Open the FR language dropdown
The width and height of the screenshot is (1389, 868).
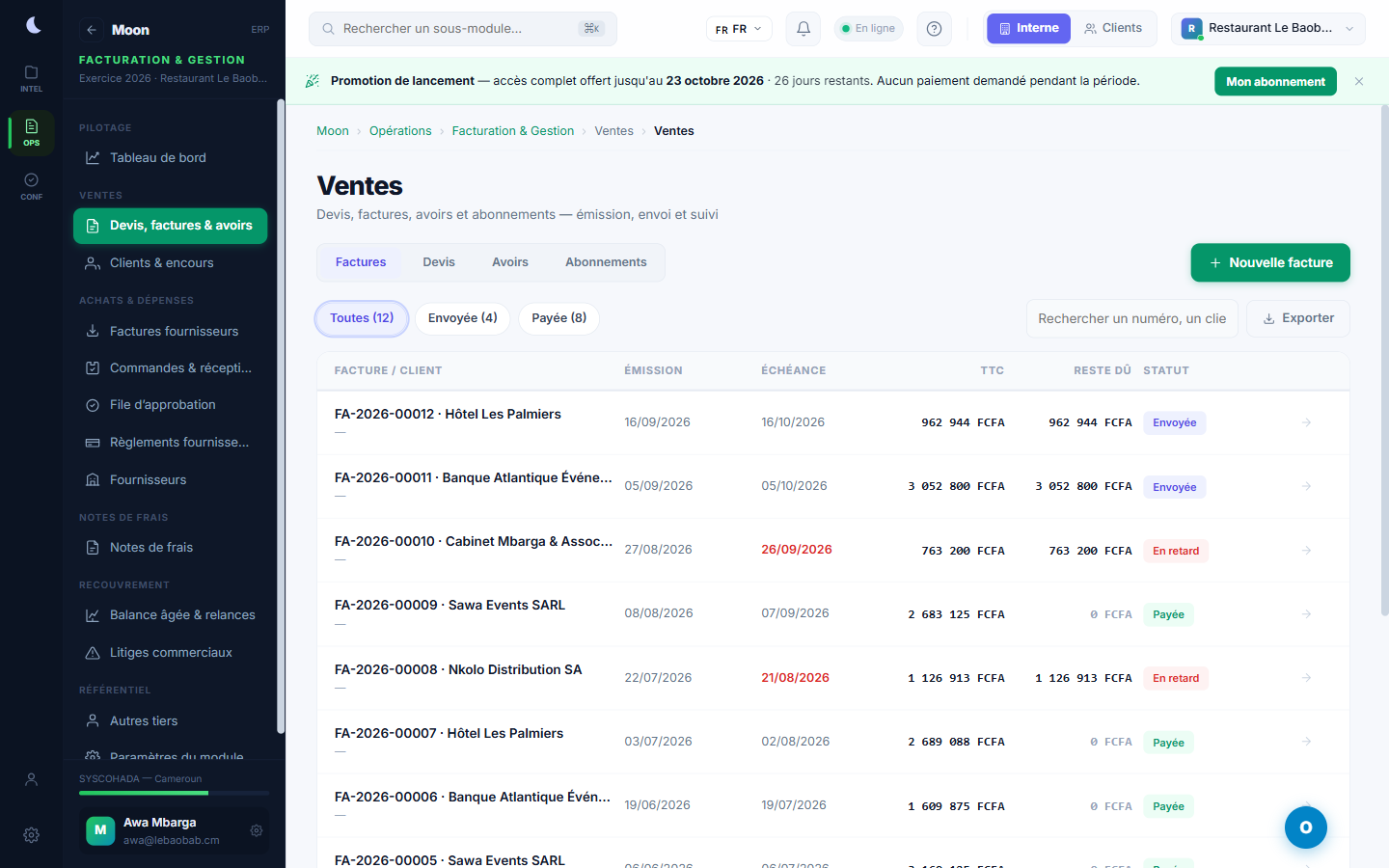(x=739, y=29)
